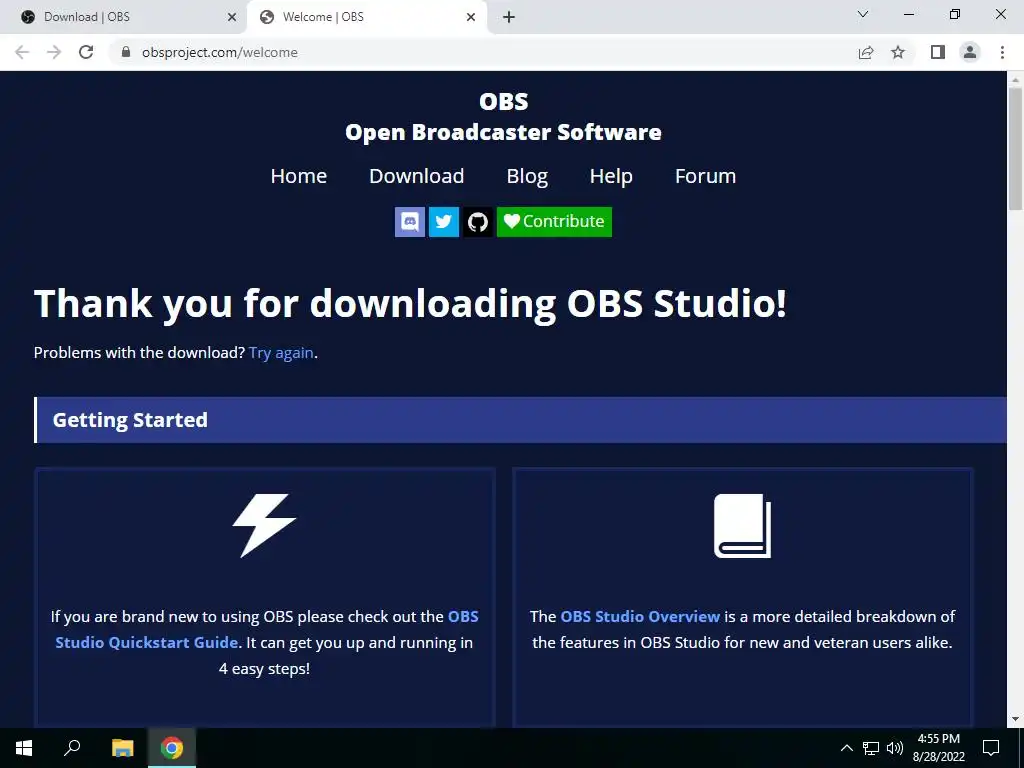The image size is (1024, 768).
Task: Open a new browser tab
Action: (x=509, y=17)
